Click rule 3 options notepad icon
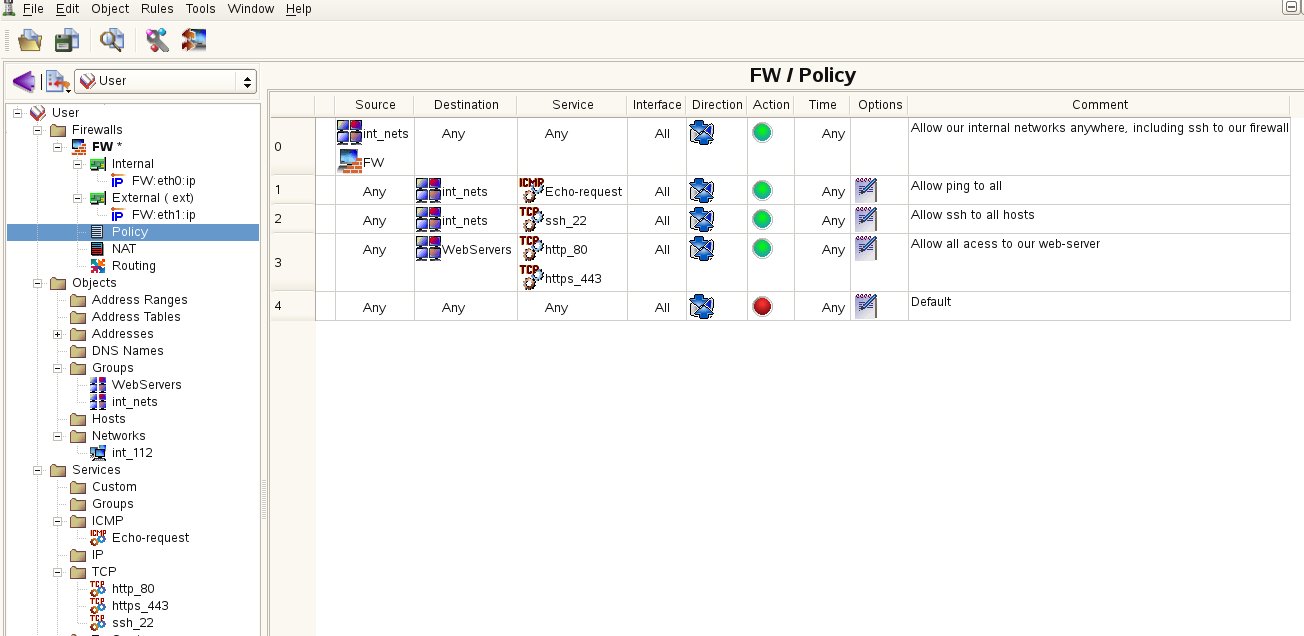The height and width of the screenshot is (636, 1304). click(x=866, y=248)
